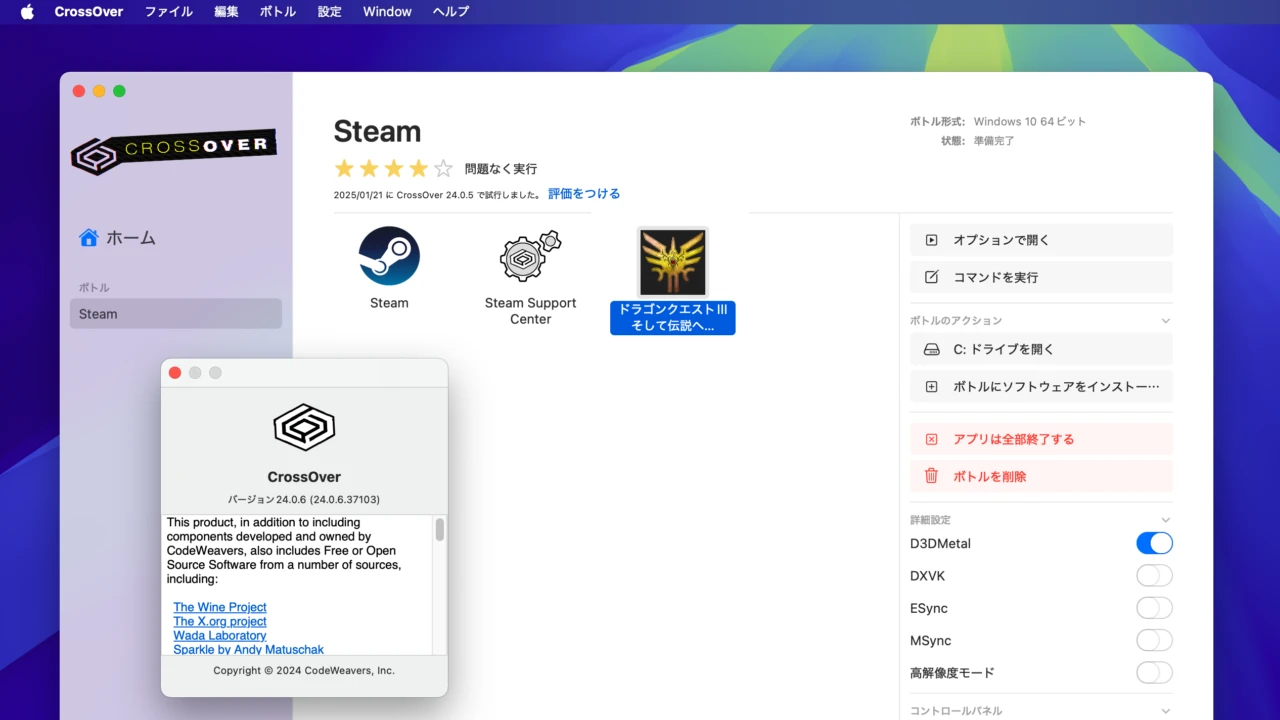
Task: Click the 準備完了 status value
Action: click(994, 141)
